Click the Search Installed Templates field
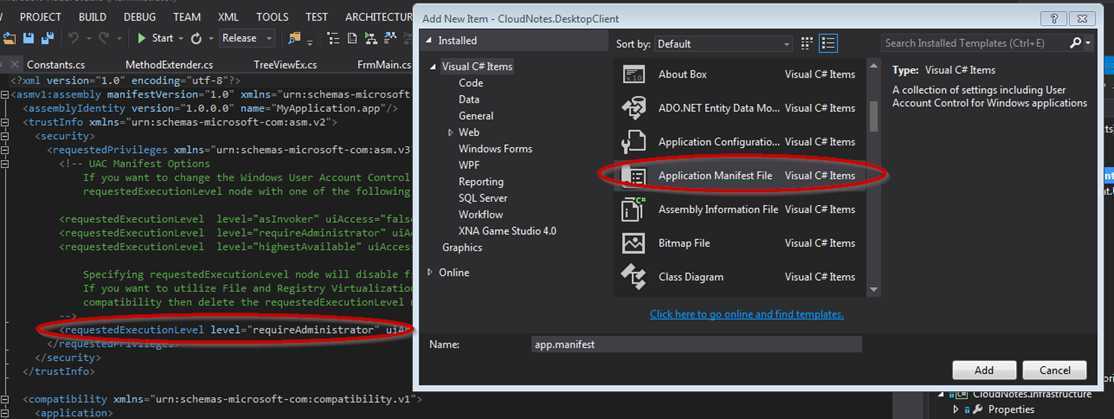 tap(973, 43)
